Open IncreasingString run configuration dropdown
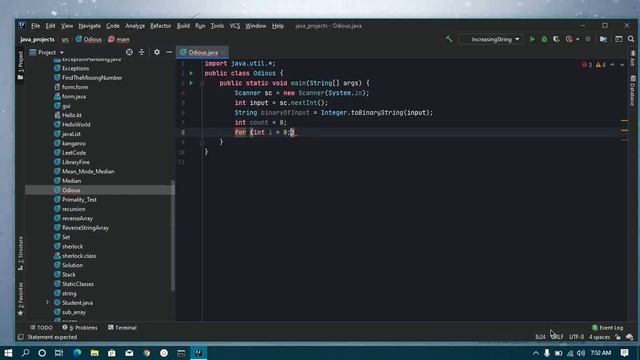The height and width of the screenshot is (360, 640). pyautogui.click(x=491, y=39)
